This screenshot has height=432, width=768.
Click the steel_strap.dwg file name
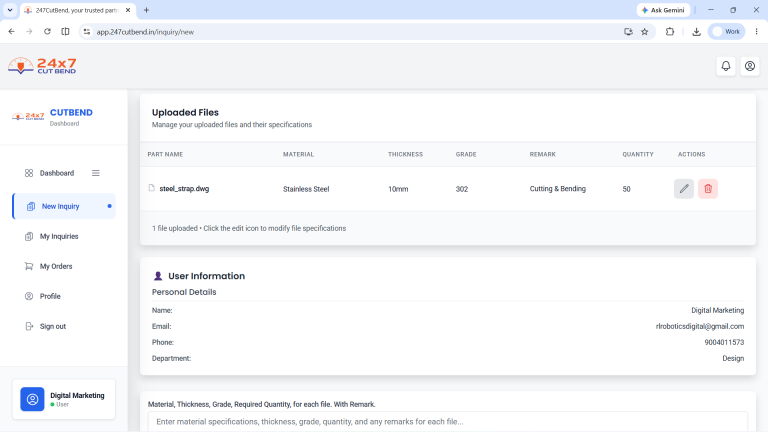(184, 189)
